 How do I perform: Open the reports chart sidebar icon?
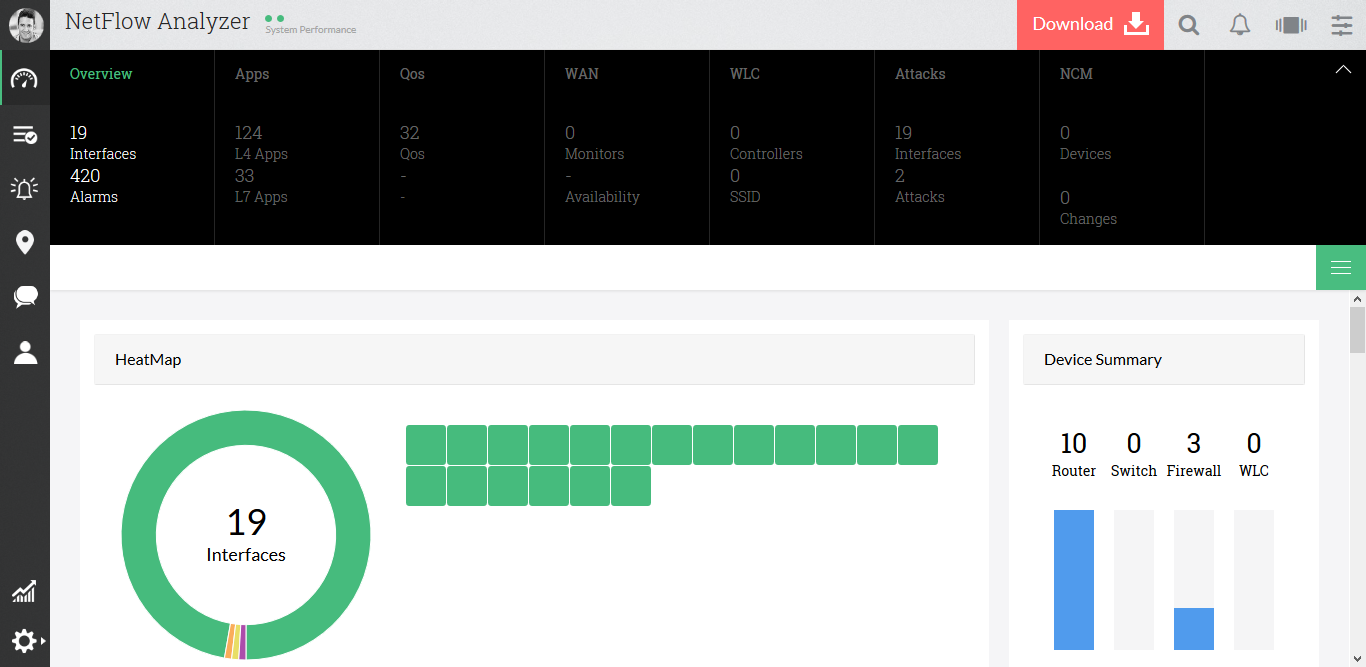coord(25,591)
